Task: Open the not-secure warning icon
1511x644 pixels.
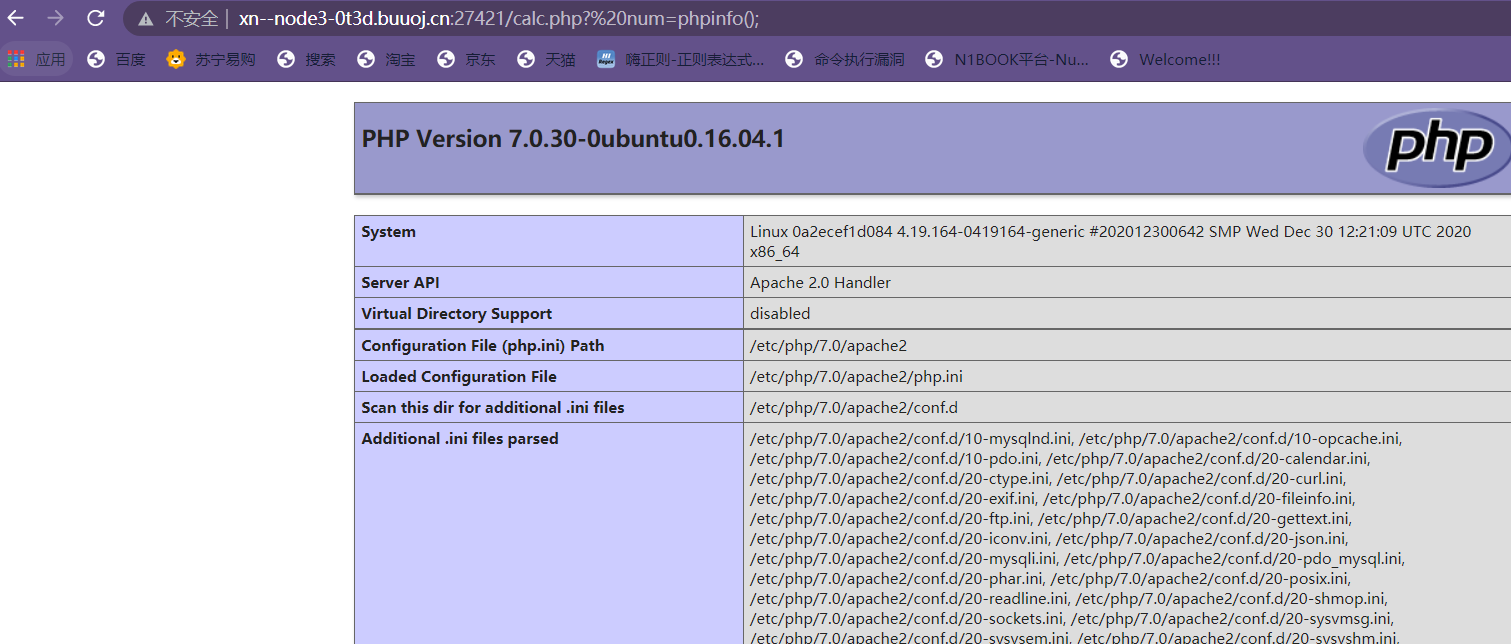Action: point(146,19)
